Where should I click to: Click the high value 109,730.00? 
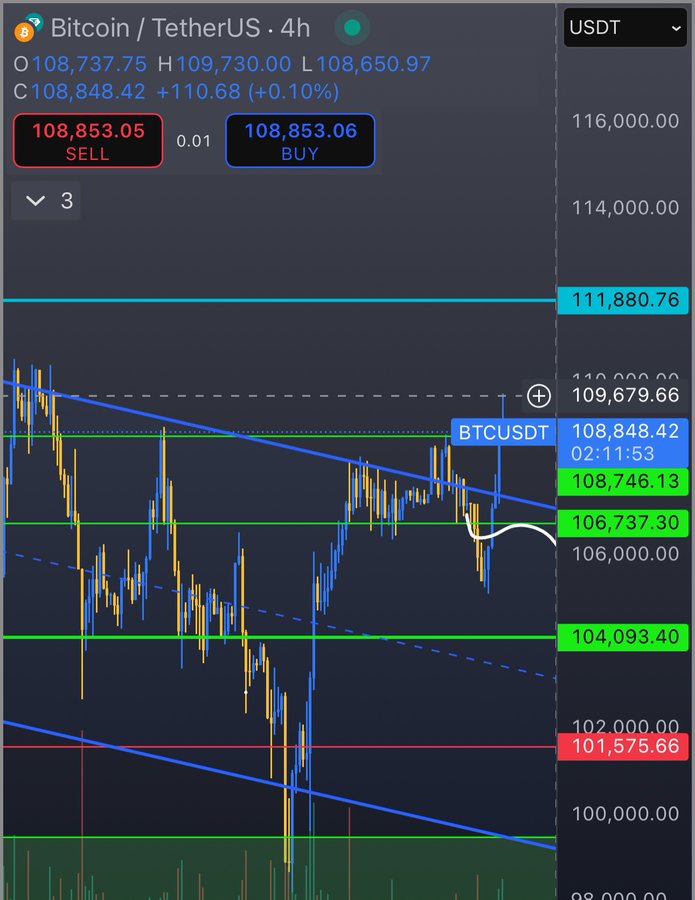pos(234,64)
